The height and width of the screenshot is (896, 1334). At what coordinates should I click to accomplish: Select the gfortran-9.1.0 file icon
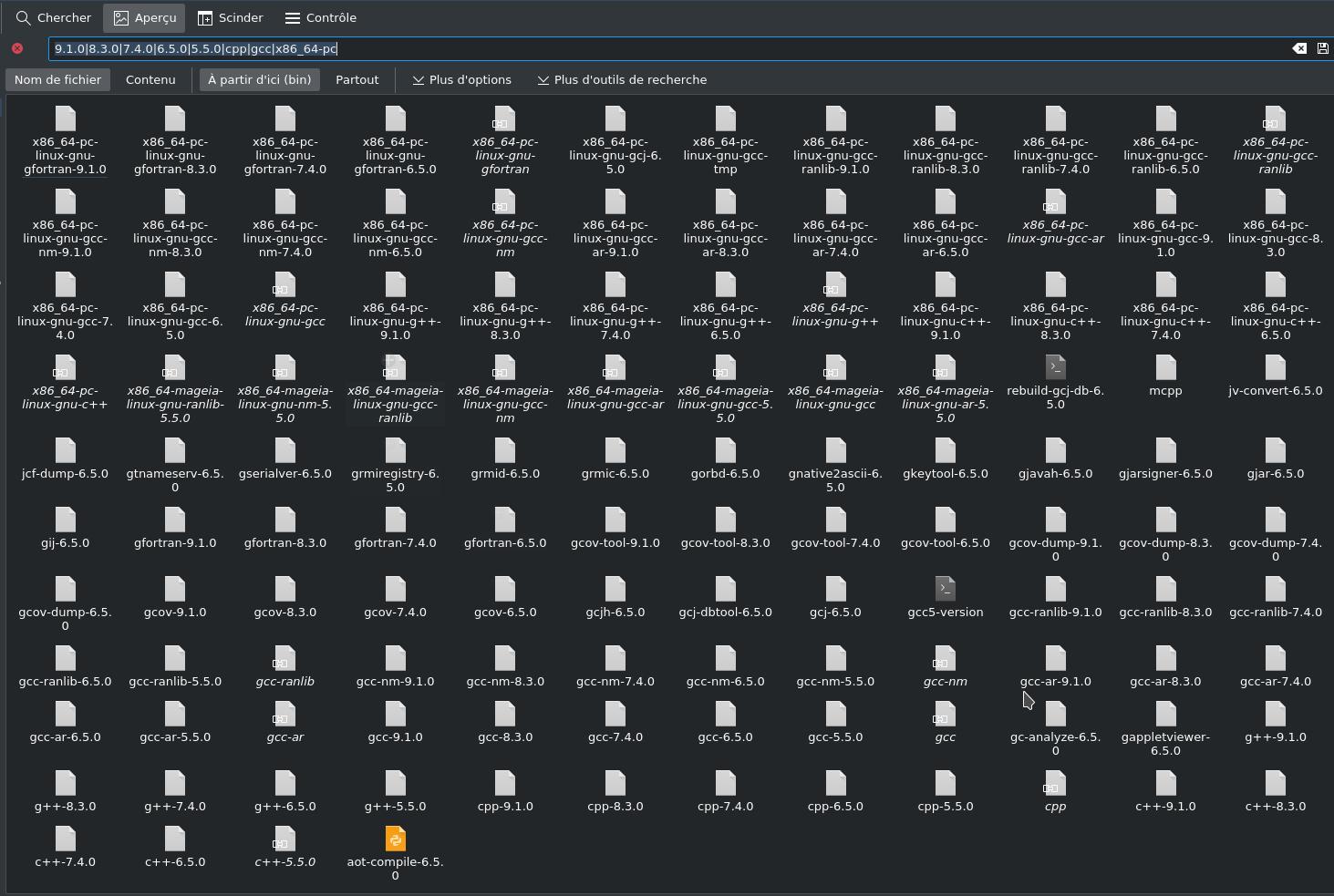click(175, 520)
